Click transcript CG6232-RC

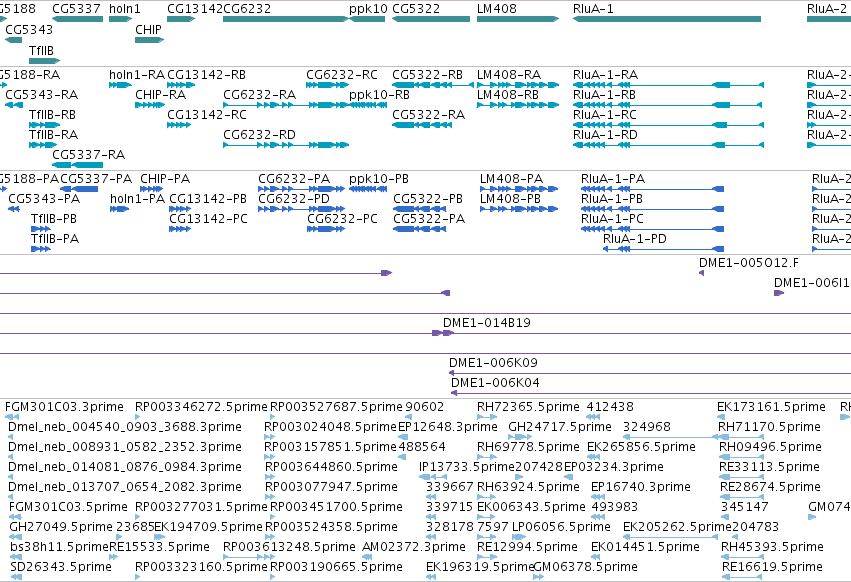341,74
